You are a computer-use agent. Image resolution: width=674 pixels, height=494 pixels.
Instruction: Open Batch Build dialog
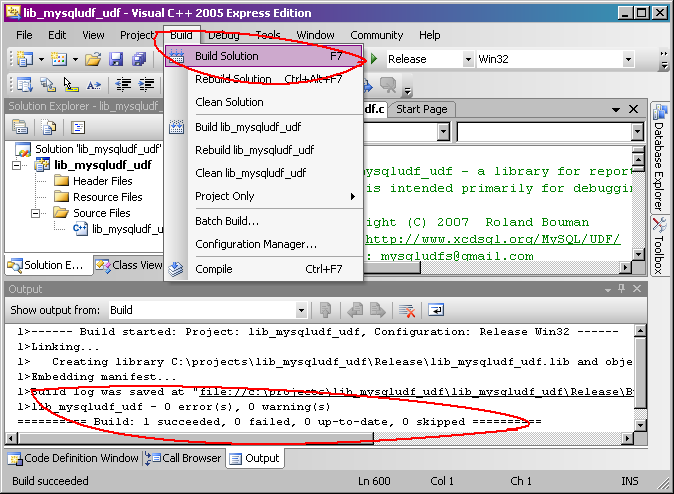point(263,221)
